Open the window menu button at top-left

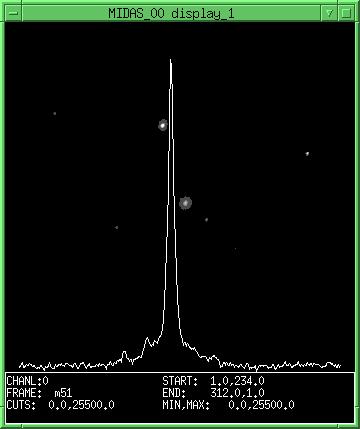tap(13, 13)
